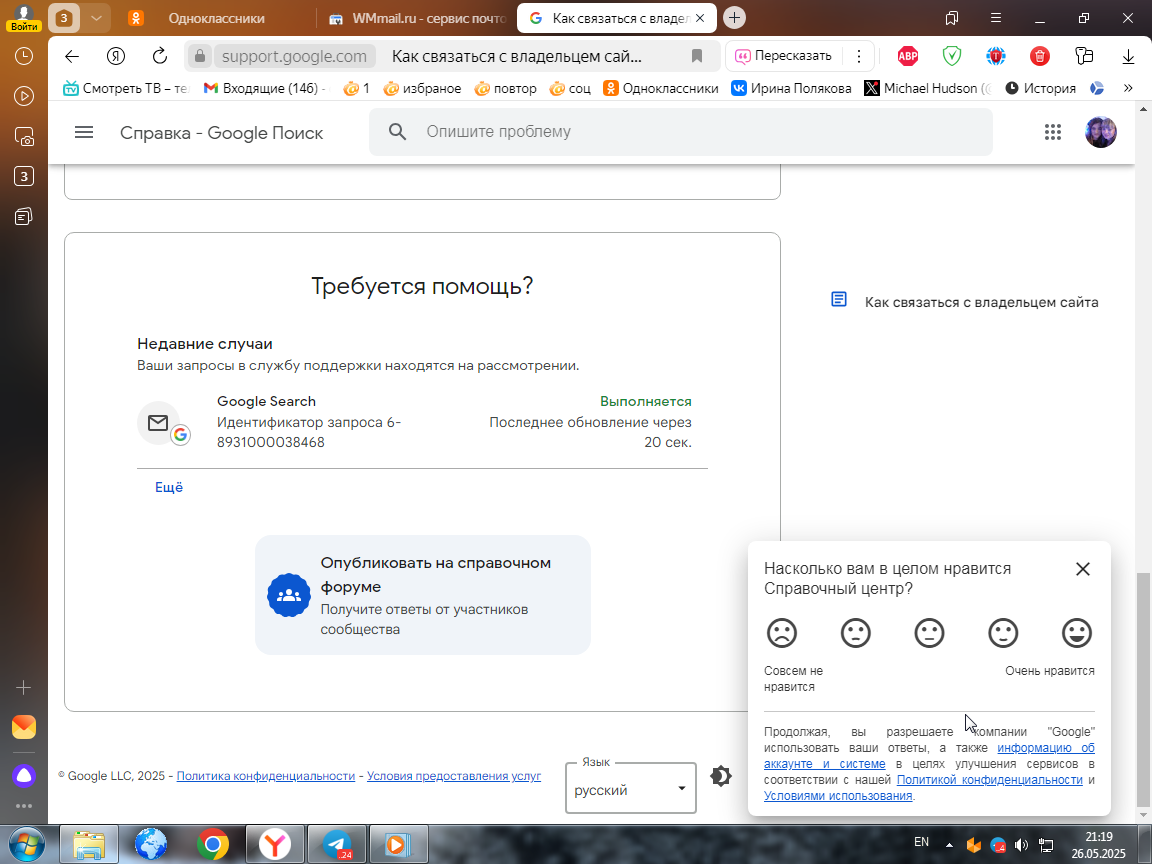Open the video player icon in the sidebar
1152x864 pixels.
pos(24,96)
